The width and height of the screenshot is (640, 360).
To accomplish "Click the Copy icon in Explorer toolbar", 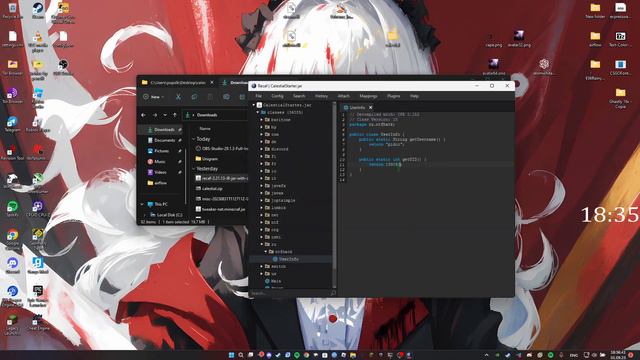I will (x=194, y=97).
